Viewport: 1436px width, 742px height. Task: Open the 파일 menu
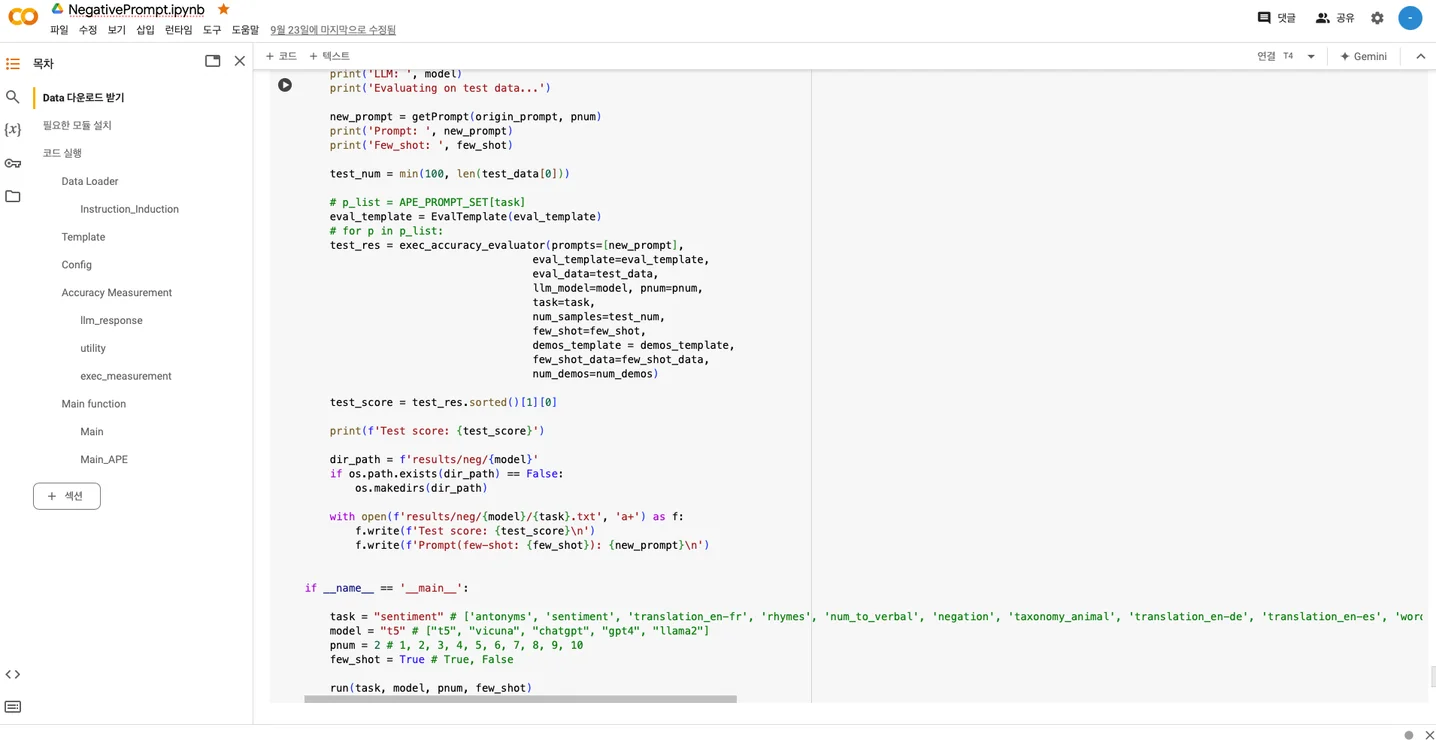pos(59,30)
